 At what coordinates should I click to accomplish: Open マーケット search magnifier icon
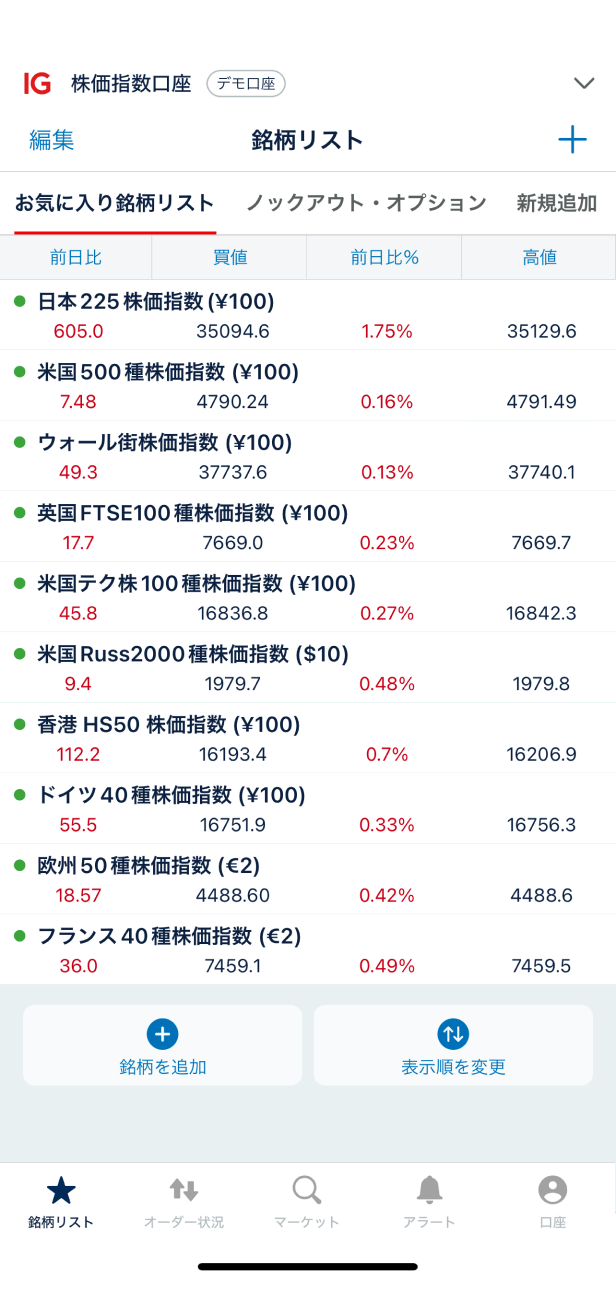point(307,1189)
